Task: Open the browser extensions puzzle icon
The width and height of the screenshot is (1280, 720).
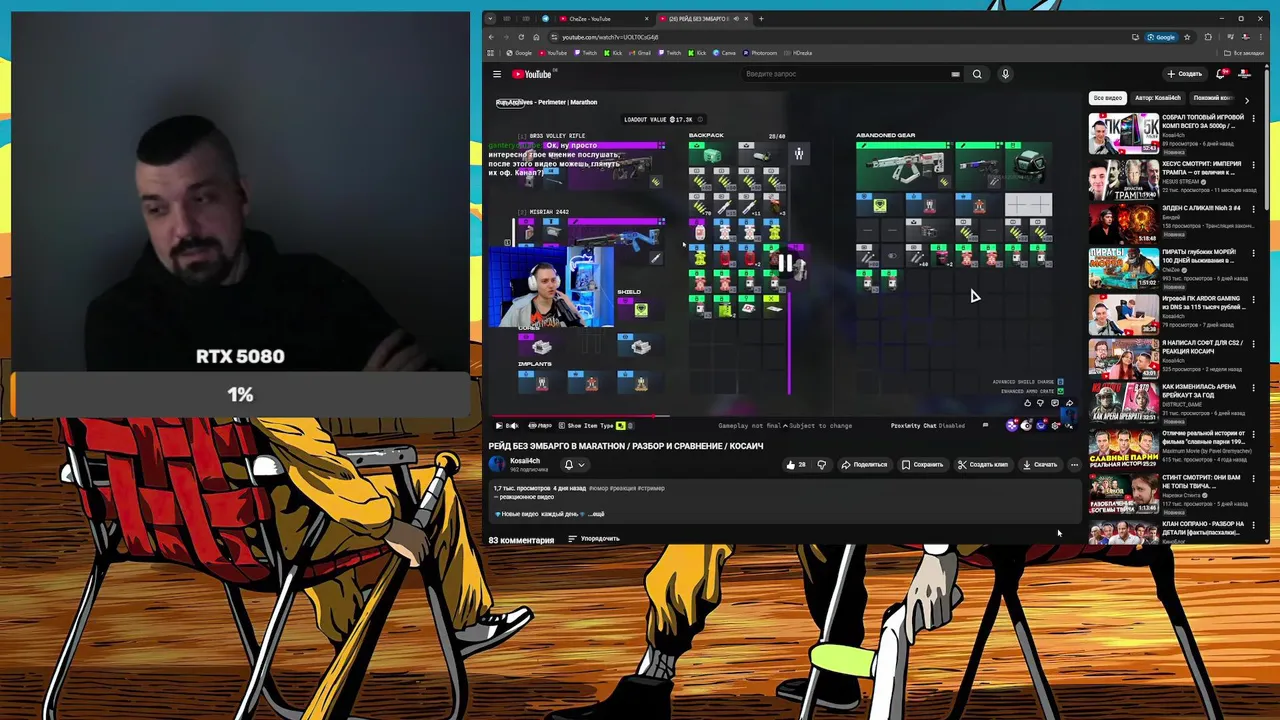Action: (1208, 37)
